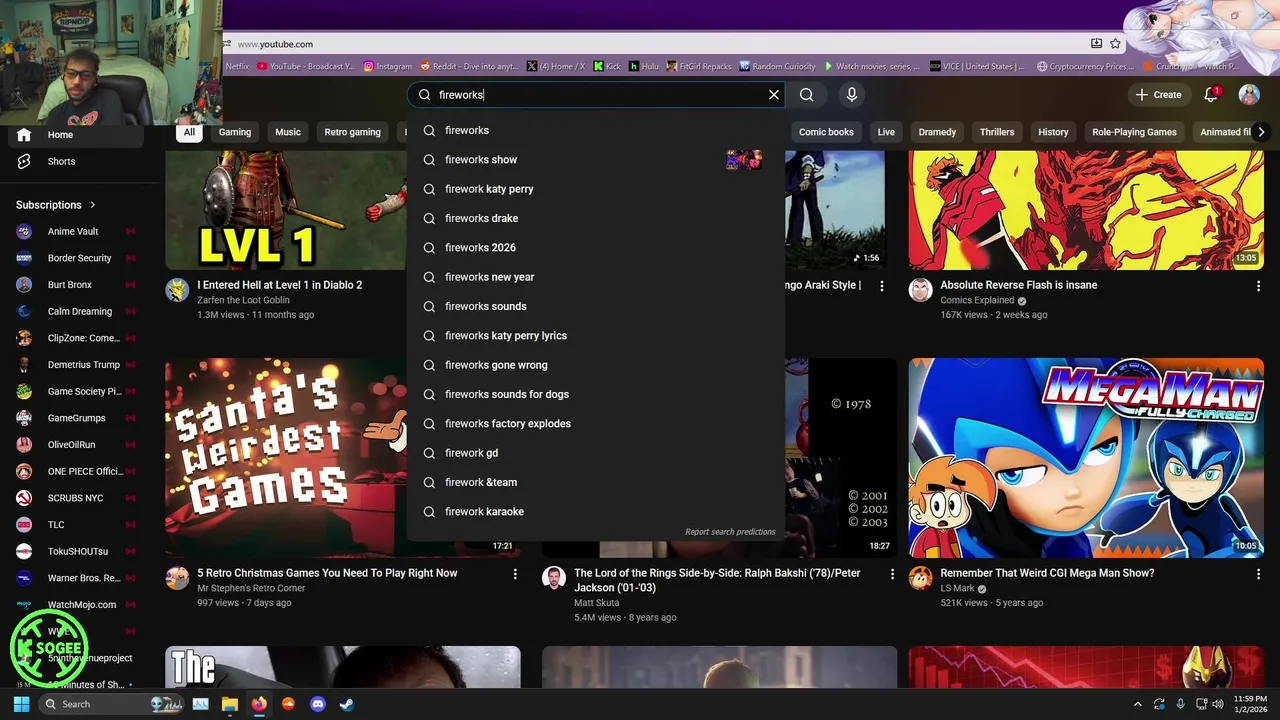The width and height of the screenshot is (1280, 720).
Task: Choose the 'firework katy perry' suggestion
Action: click(x=596, y=189)
